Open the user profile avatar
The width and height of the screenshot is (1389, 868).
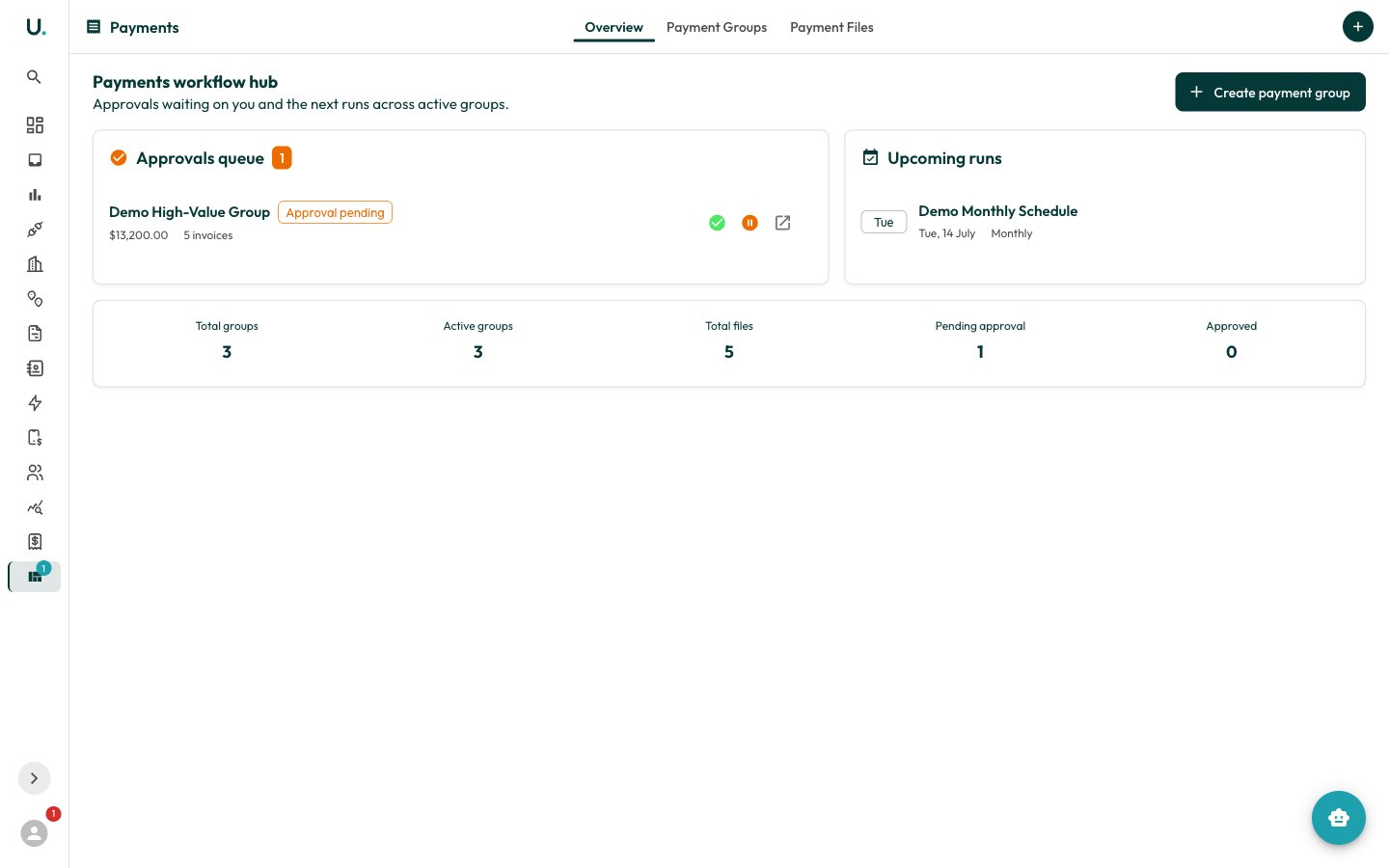34,833
